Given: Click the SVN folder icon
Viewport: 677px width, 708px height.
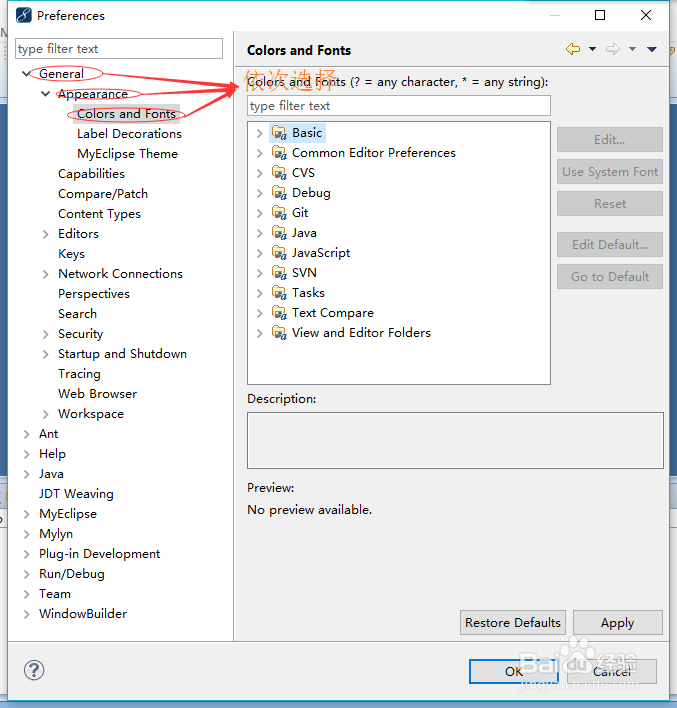Looking at the screenshot, I should tap(279, 273).
